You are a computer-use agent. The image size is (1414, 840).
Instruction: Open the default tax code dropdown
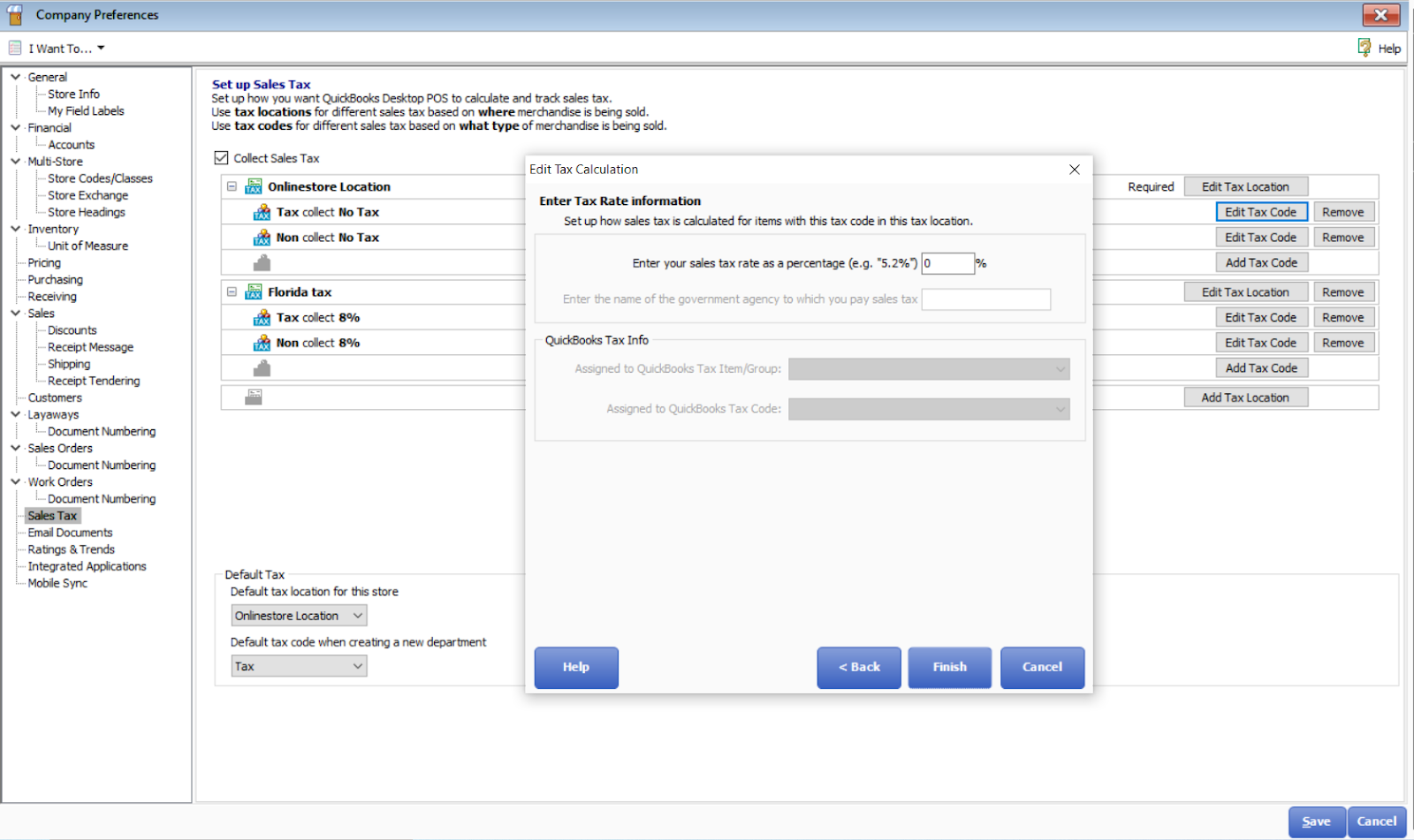[299, 666]
